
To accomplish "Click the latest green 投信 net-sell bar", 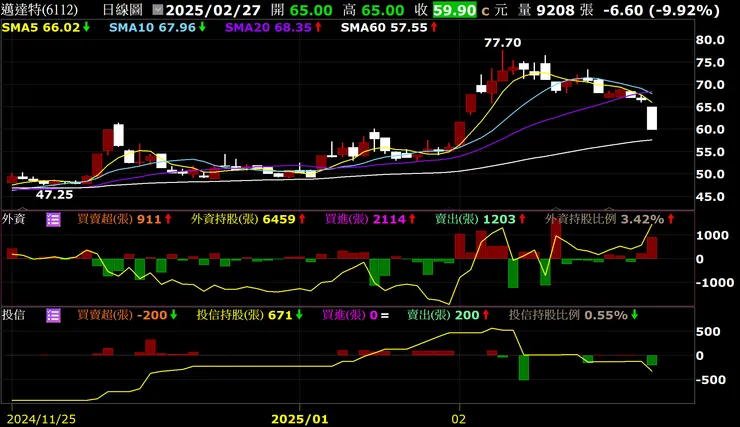I will 652,360.
